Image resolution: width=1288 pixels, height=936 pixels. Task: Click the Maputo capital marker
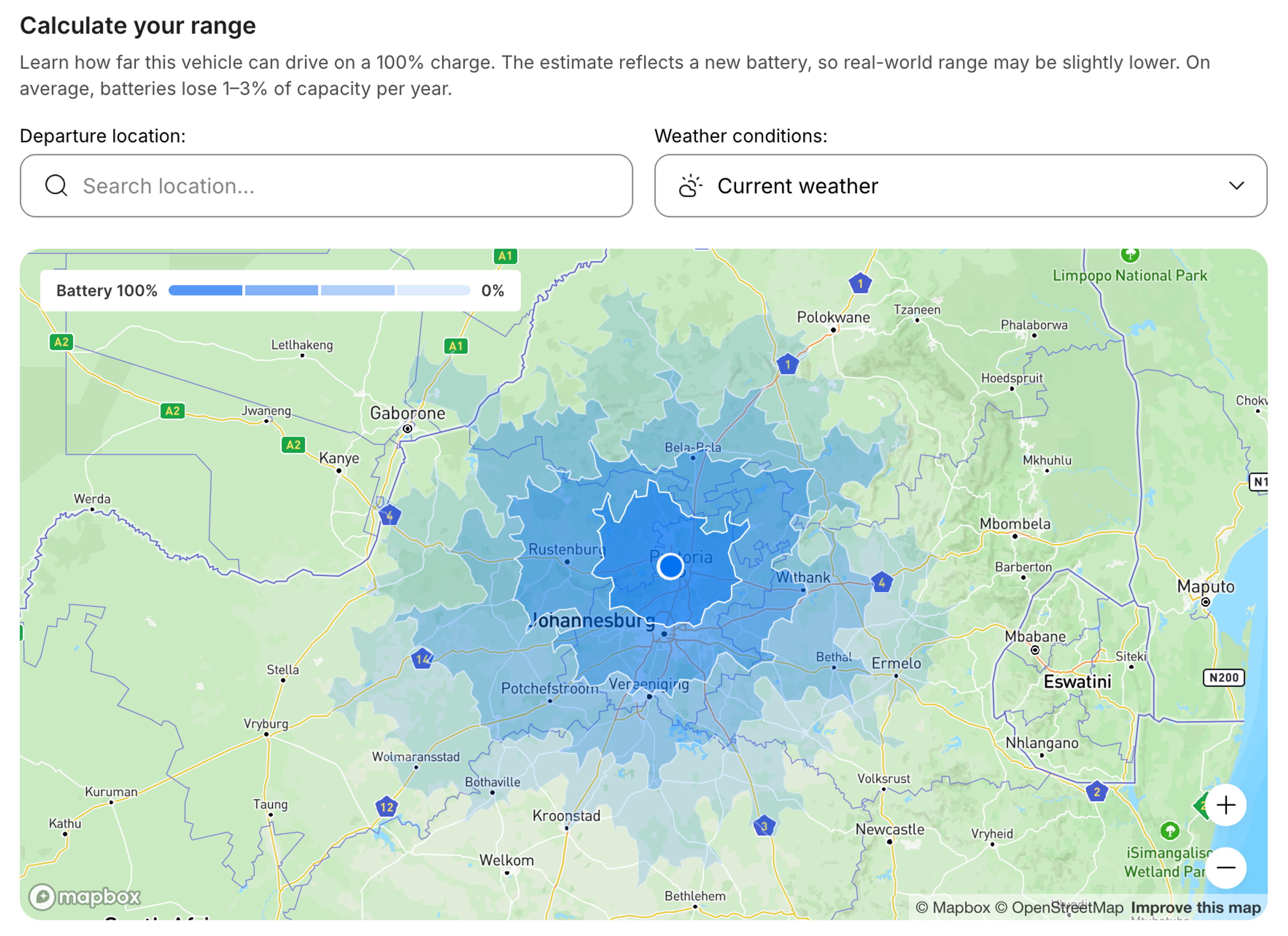1205,602
